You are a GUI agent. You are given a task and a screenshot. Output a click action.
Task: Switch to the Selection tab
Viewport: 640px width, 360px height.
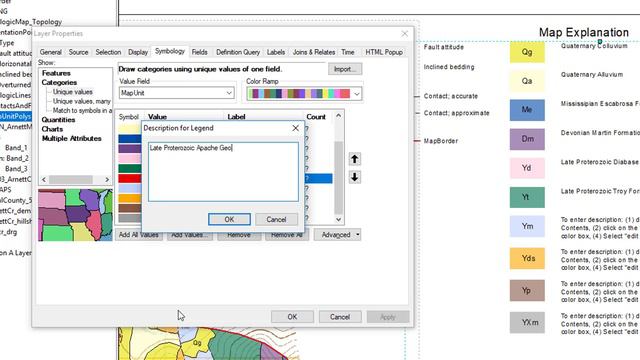[108, 52]
